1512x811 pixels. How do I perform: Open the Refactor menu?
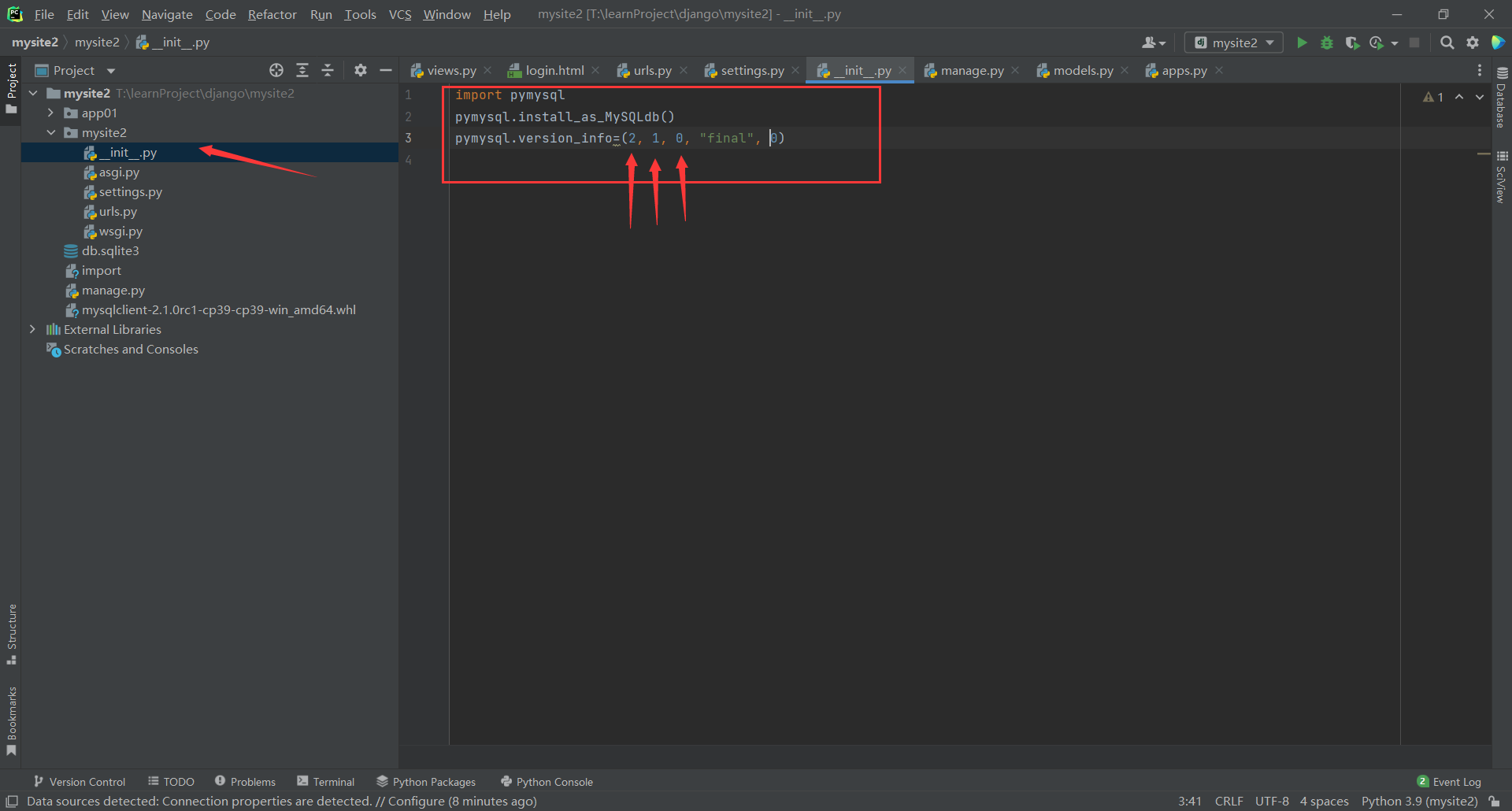(x=272, y=14)
